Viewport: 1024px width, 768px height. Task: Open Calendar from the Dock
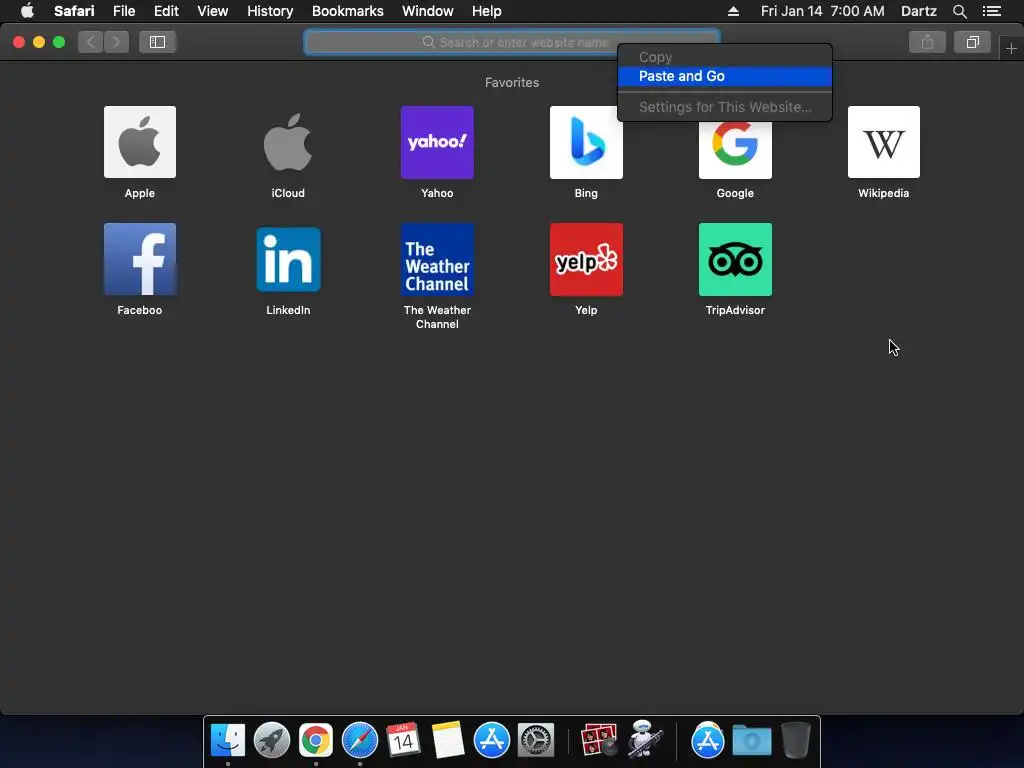pos(403,740)
